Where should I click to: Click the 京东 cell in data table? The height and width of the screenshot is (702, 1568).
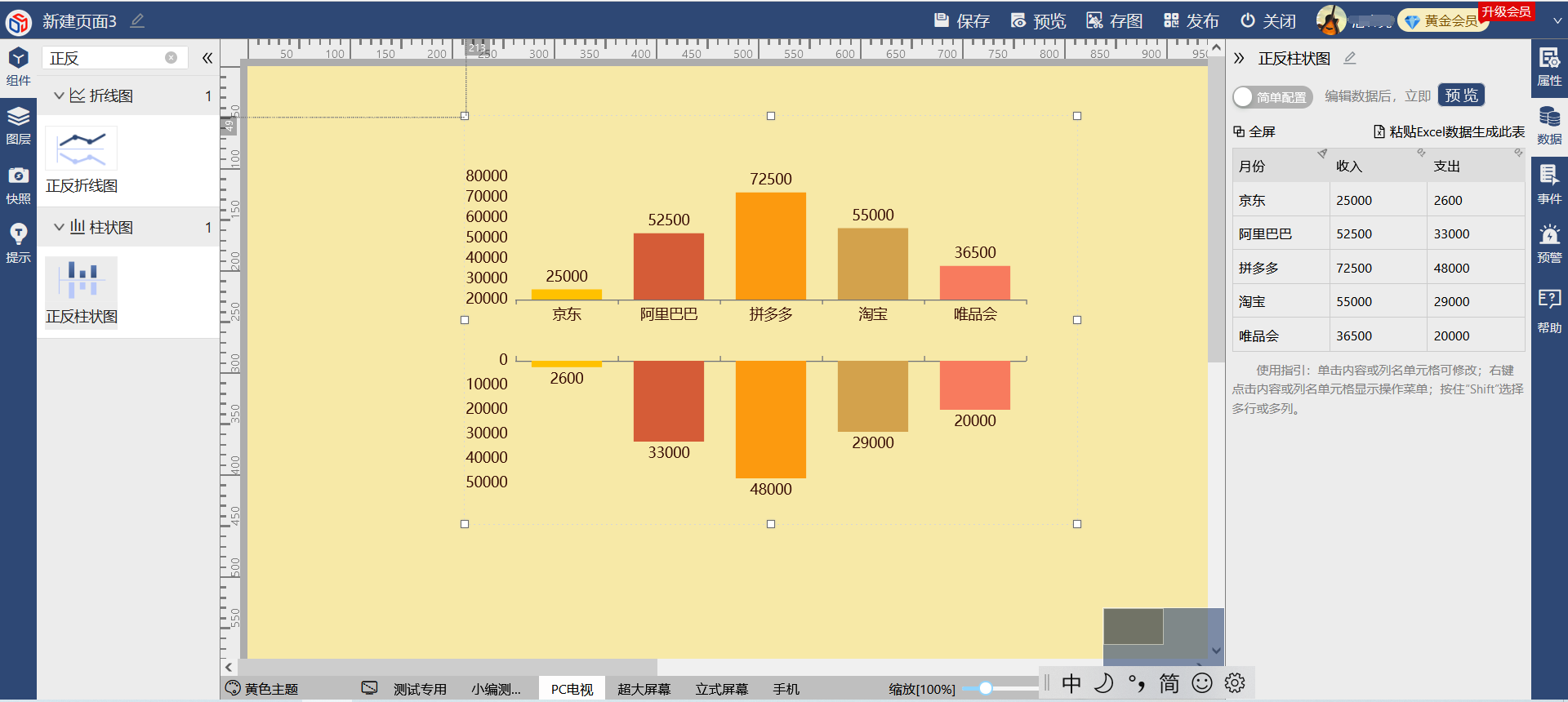point(1281,200)
